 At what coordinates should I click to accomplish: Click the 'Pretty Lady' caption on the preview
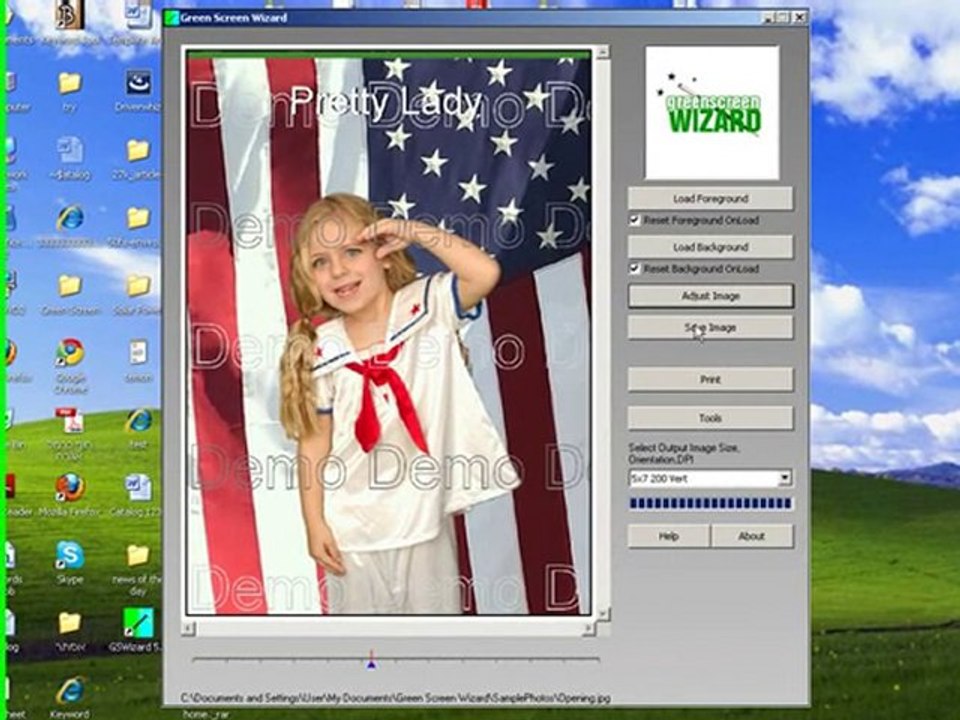[x=385, y=102]
